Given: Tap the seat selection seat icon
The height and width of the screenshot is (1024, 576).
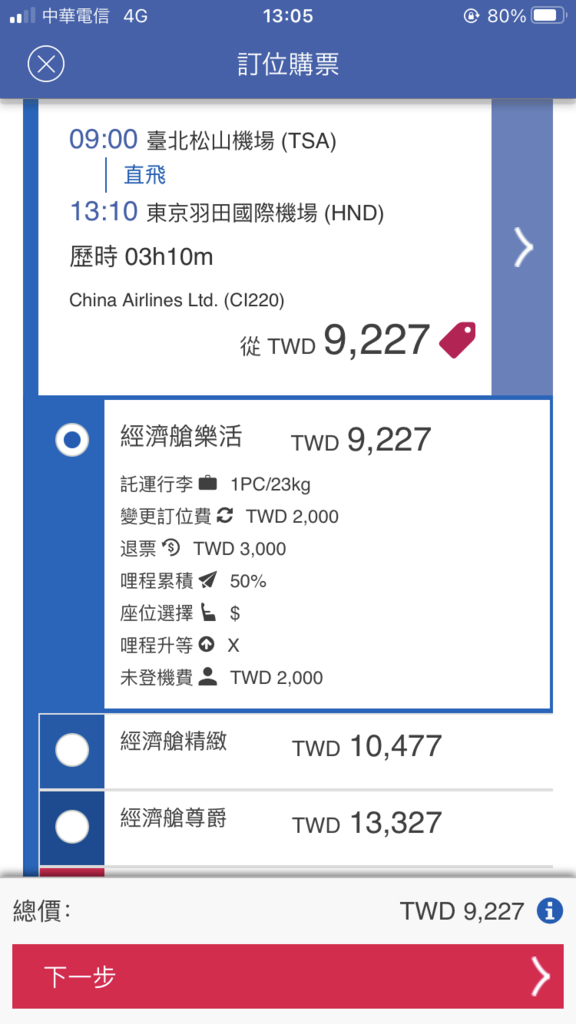Looking at the screenshot, I should coord(208,613).
